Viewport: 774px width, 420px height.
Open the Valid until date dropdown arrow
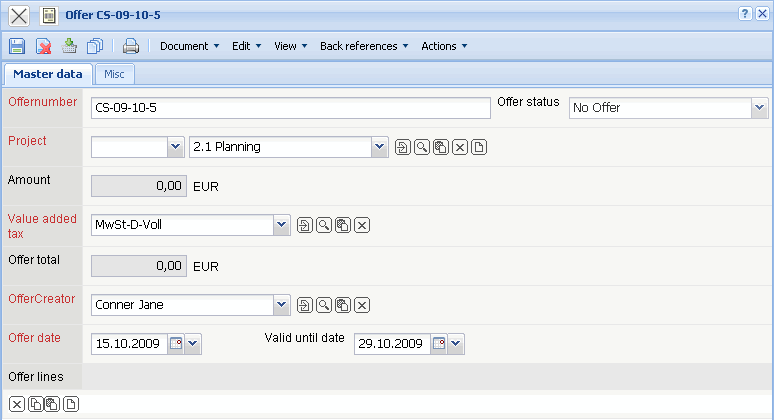point(456,344)
